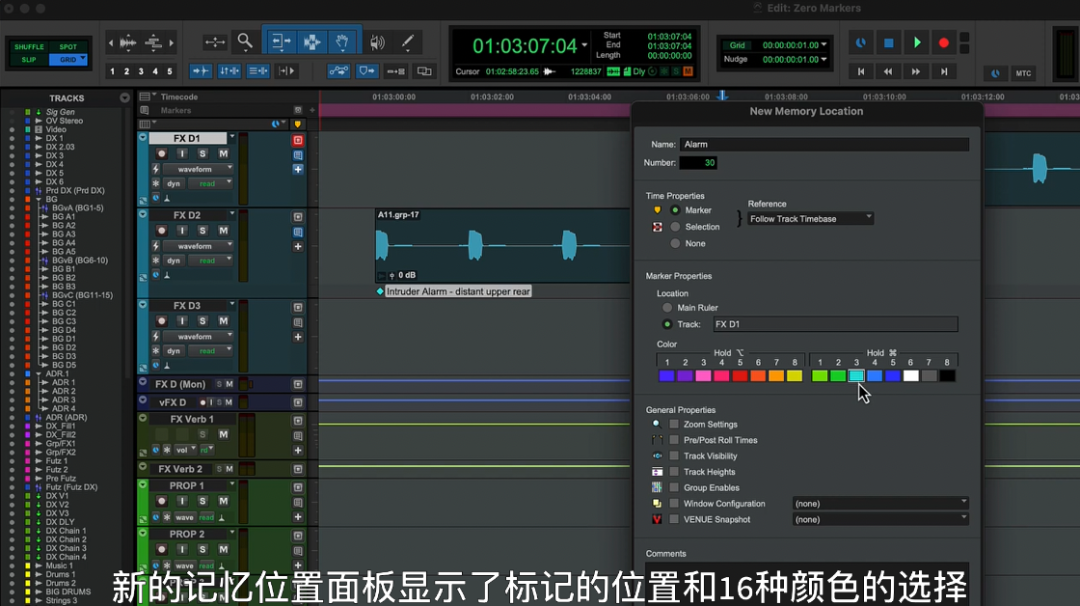Enable SHUFFLE edit mode
The width and height of the screenshot is (1080, 606).
coord(29,47)
